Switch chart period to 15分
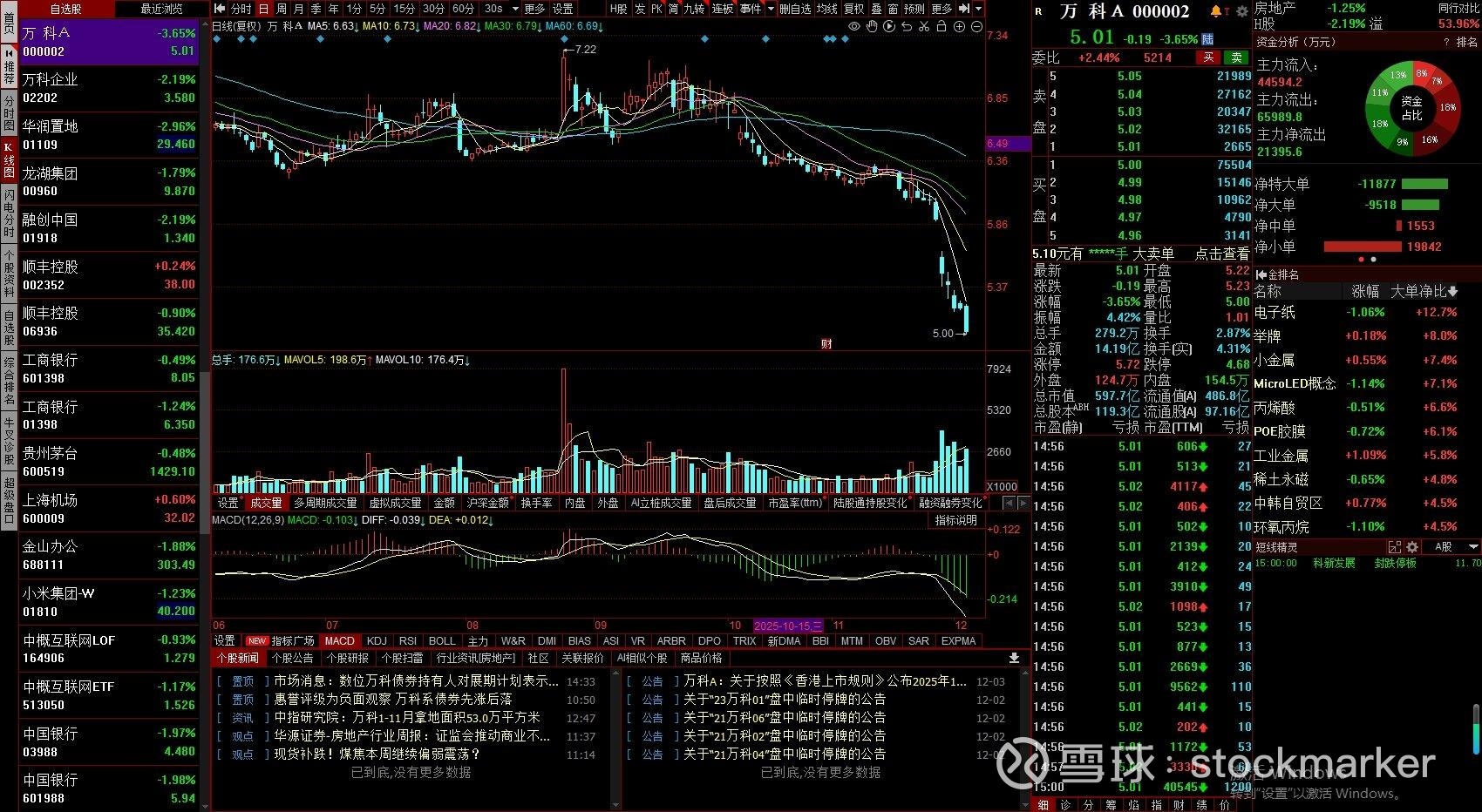 (404, 9)
